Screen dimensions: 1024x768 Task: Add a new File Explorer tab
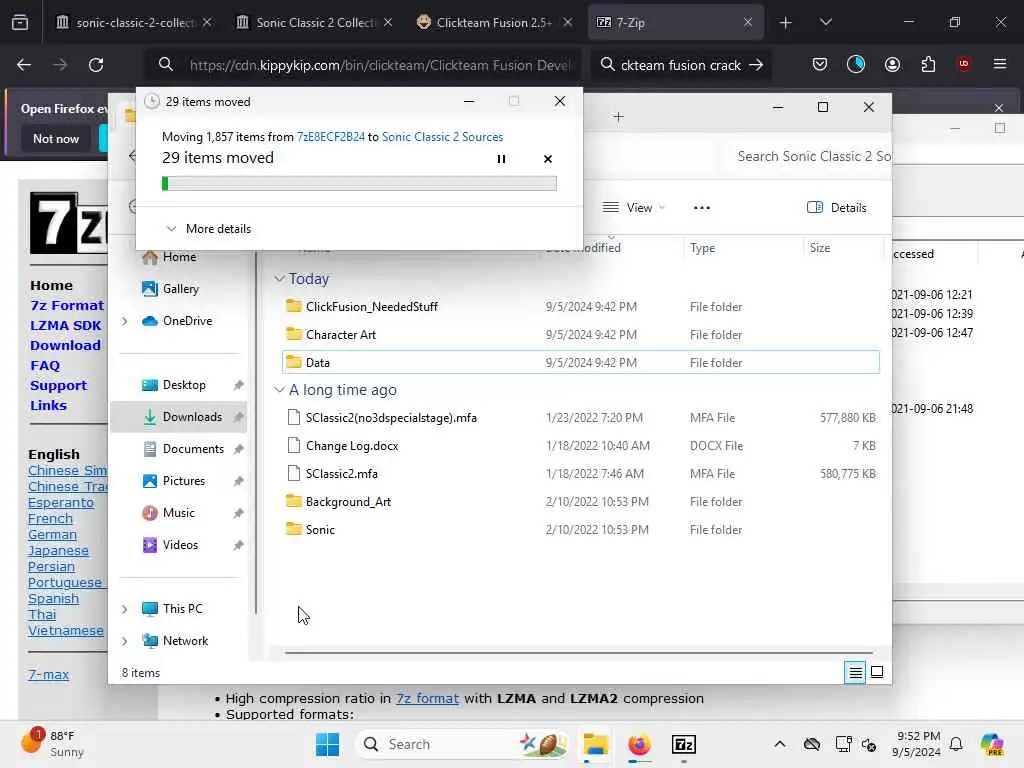[618, 117]
